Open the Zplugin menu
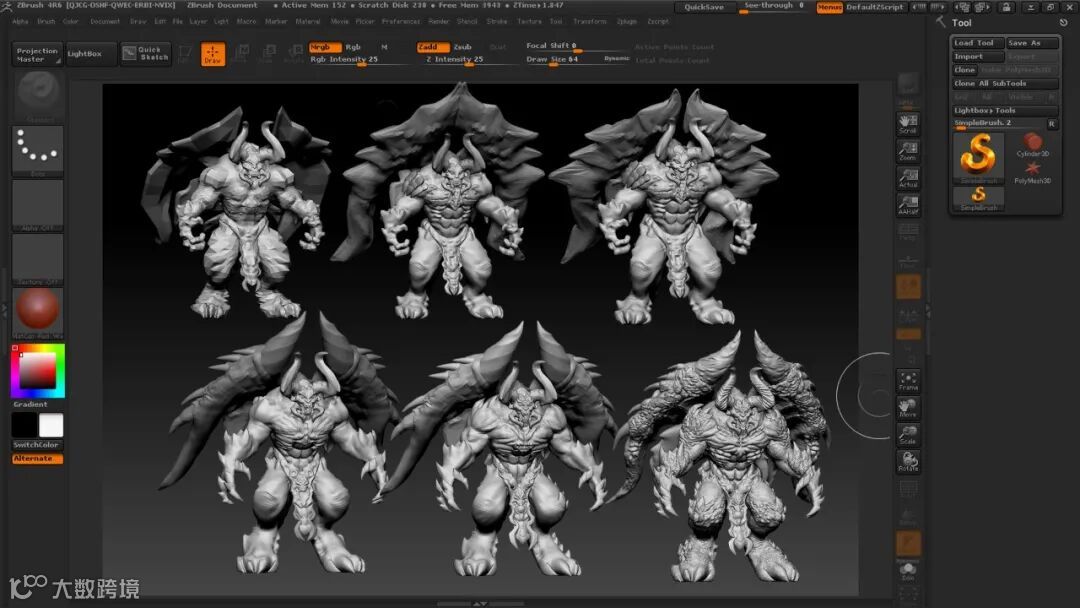The image size is (1080, 608). 627,21
